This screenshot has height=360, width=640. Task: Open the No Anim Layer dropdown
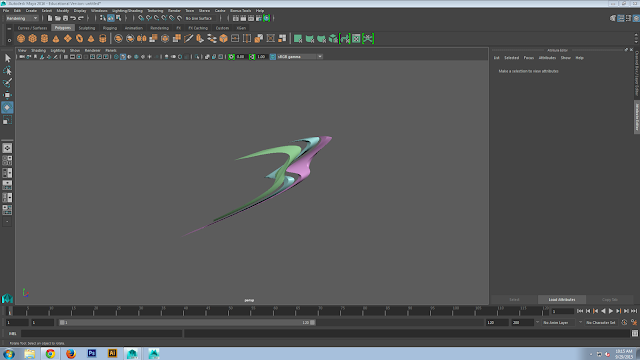pyautogui.click(x=559, y=322)
